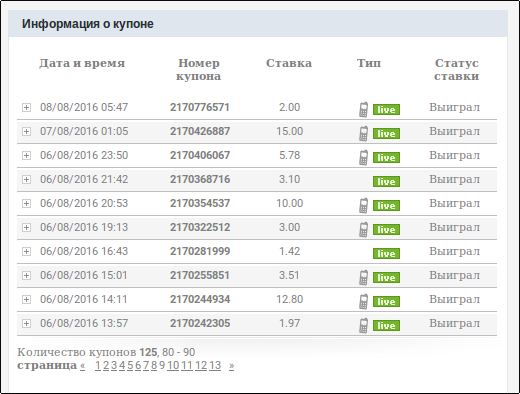Click coupon number 2170244934
Image resolution: width=520 pixels, height=394 pixels.
pyautogui.click(x=200, y=299)
